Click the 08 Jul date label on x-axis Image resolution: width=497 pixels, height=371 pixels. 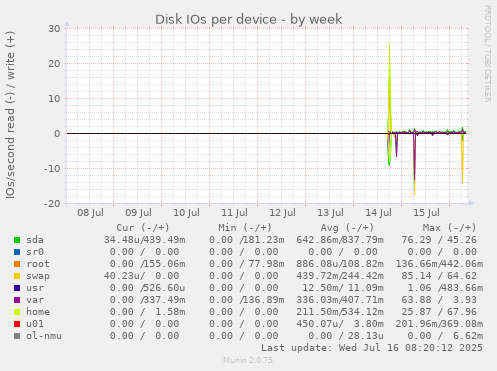click(x=90, y=213)
